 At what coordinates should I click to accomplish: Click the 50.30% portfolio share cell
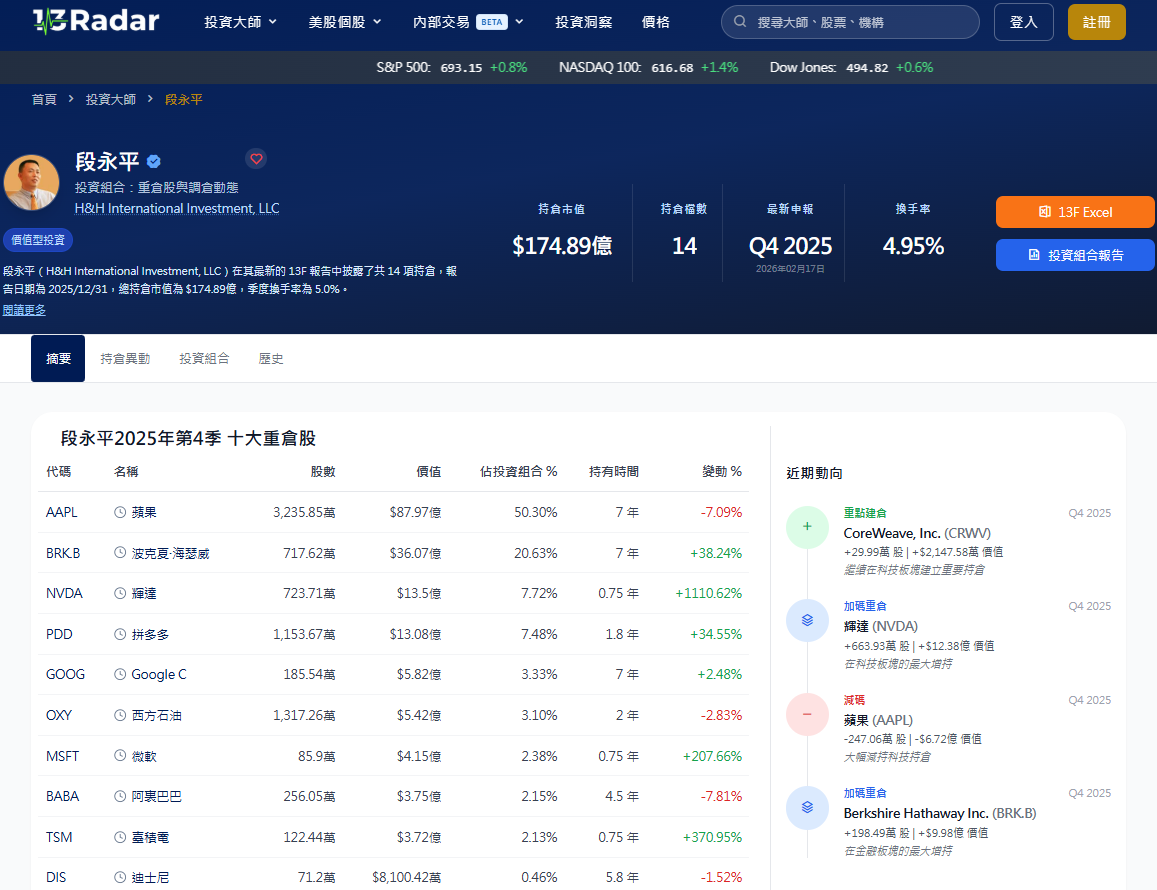pos(536,512)
